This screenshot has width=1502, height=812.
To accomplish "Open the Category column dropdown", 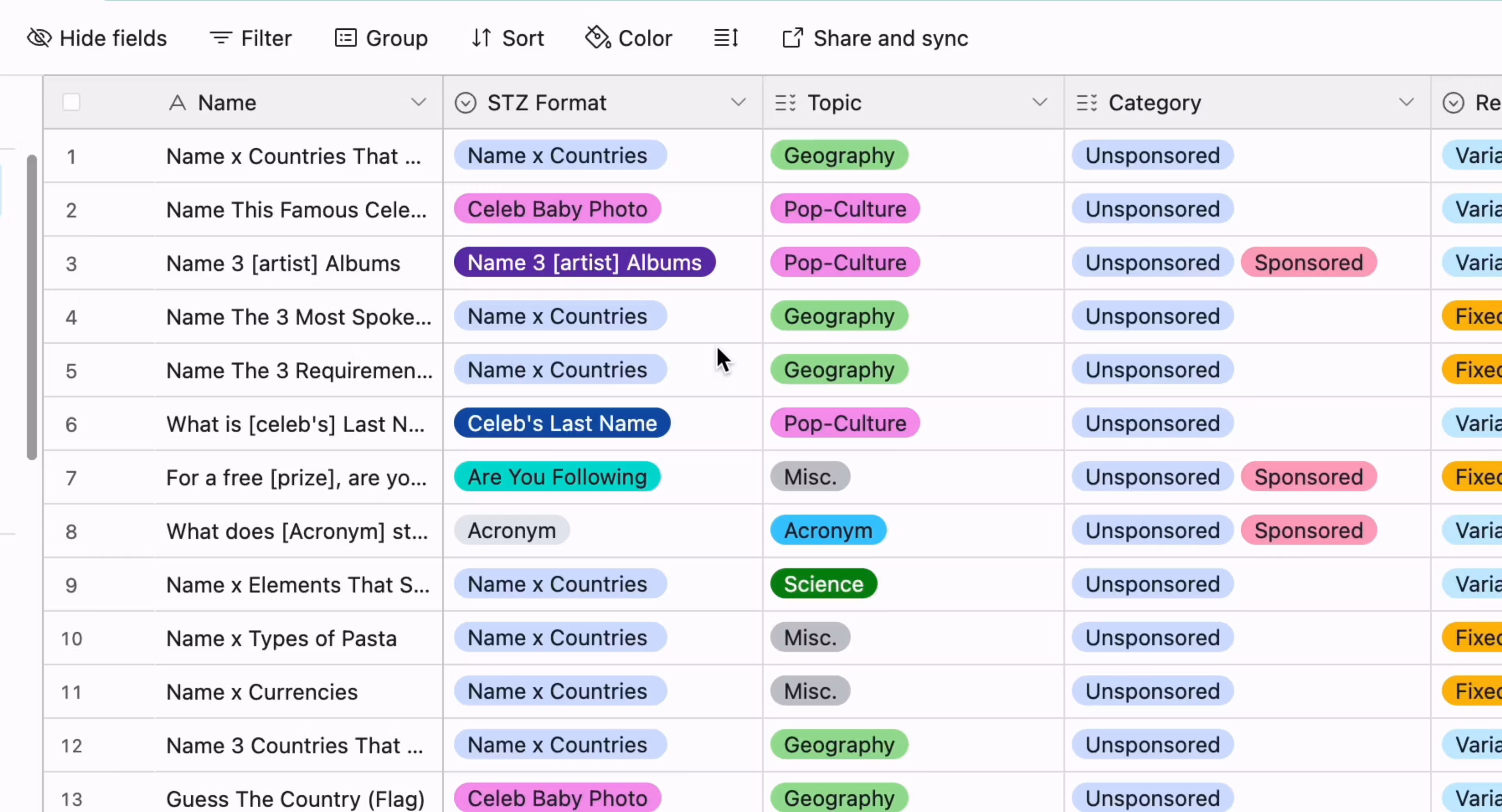I will 1407,102.
